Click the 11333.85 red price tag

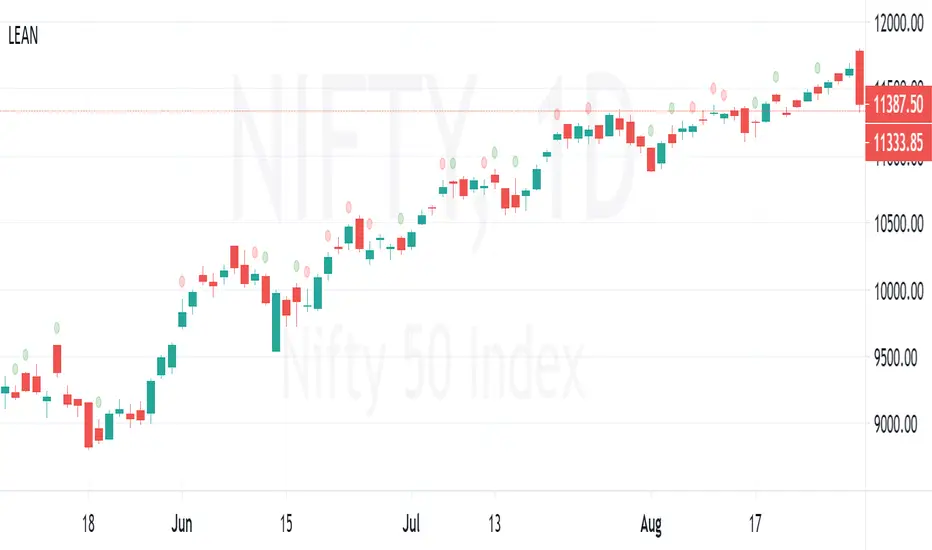(x=897, y=142)
